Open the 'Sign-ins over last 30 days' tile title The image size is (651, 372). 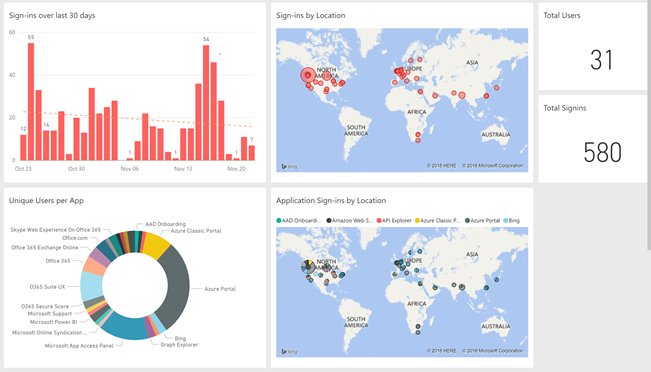click(52, 15)
